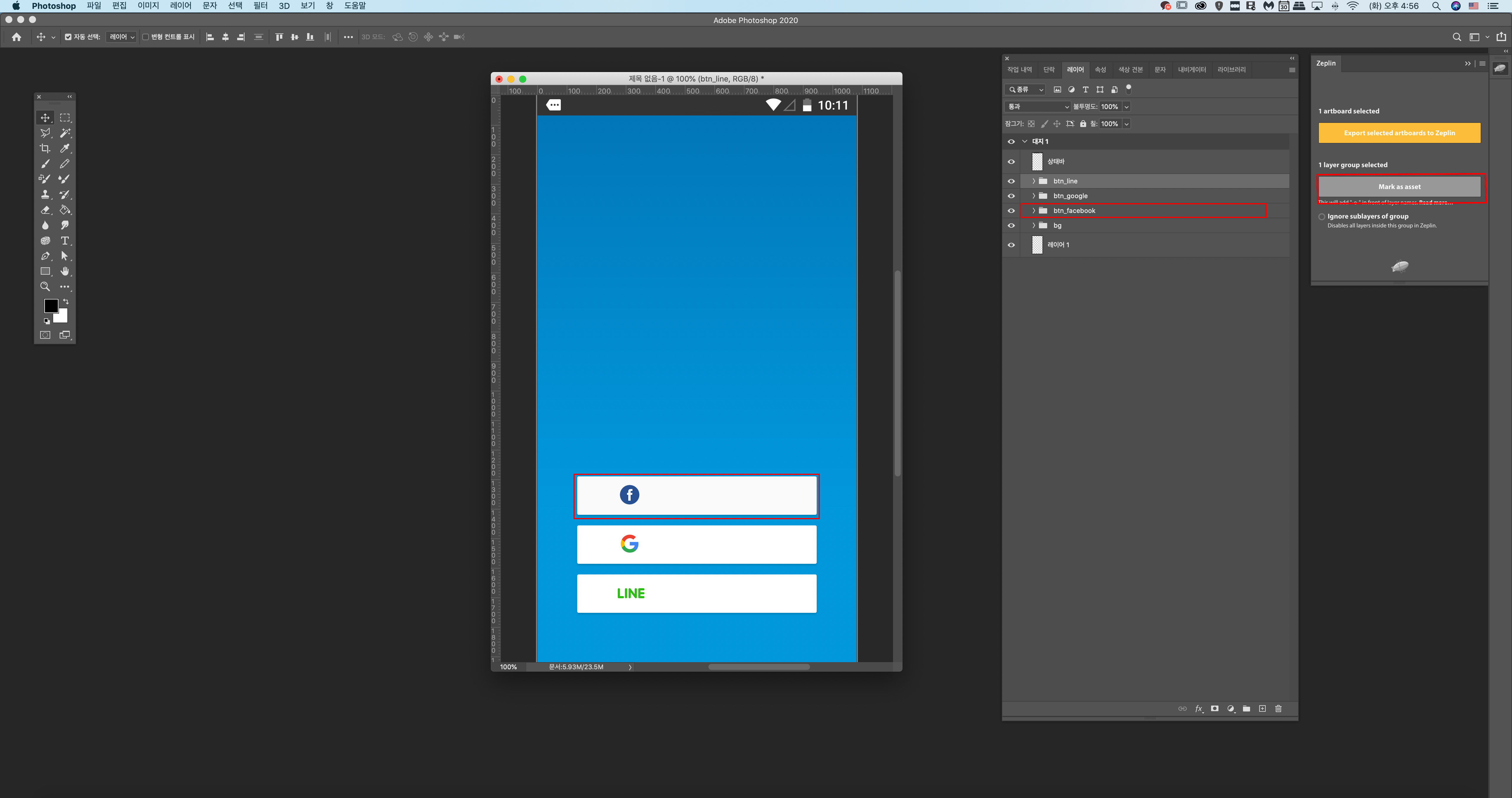Select the Type tool in toolbox

tap(65, 241)
